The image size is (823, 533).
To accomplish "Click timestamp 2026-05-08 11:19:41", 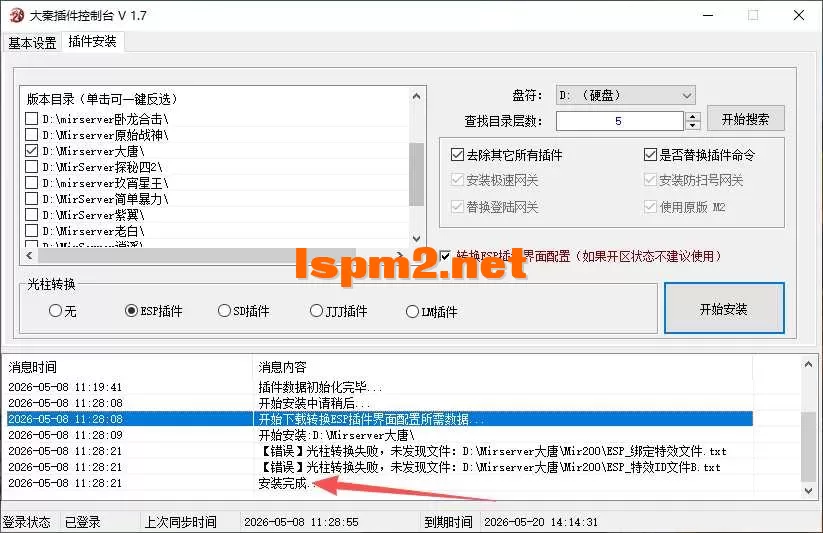I will [x=65, y=387].
